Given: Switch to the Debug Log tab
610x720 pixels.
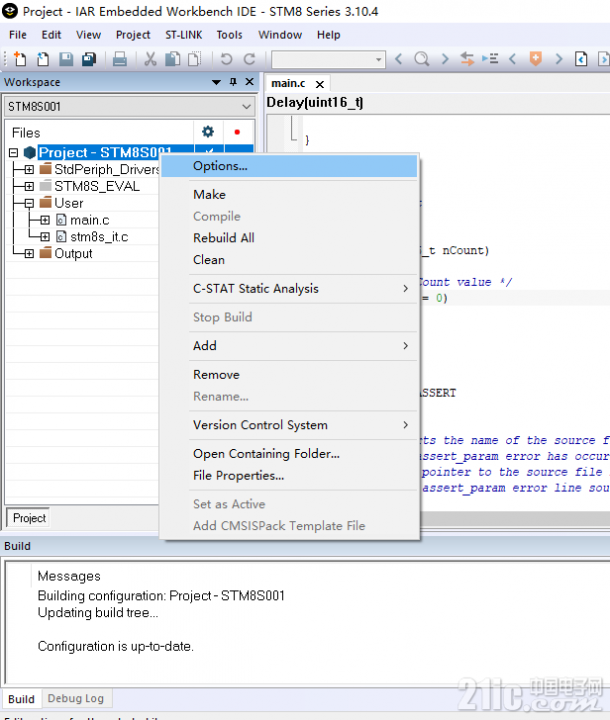Looking at the screenshot, I should tap(76, 698).
